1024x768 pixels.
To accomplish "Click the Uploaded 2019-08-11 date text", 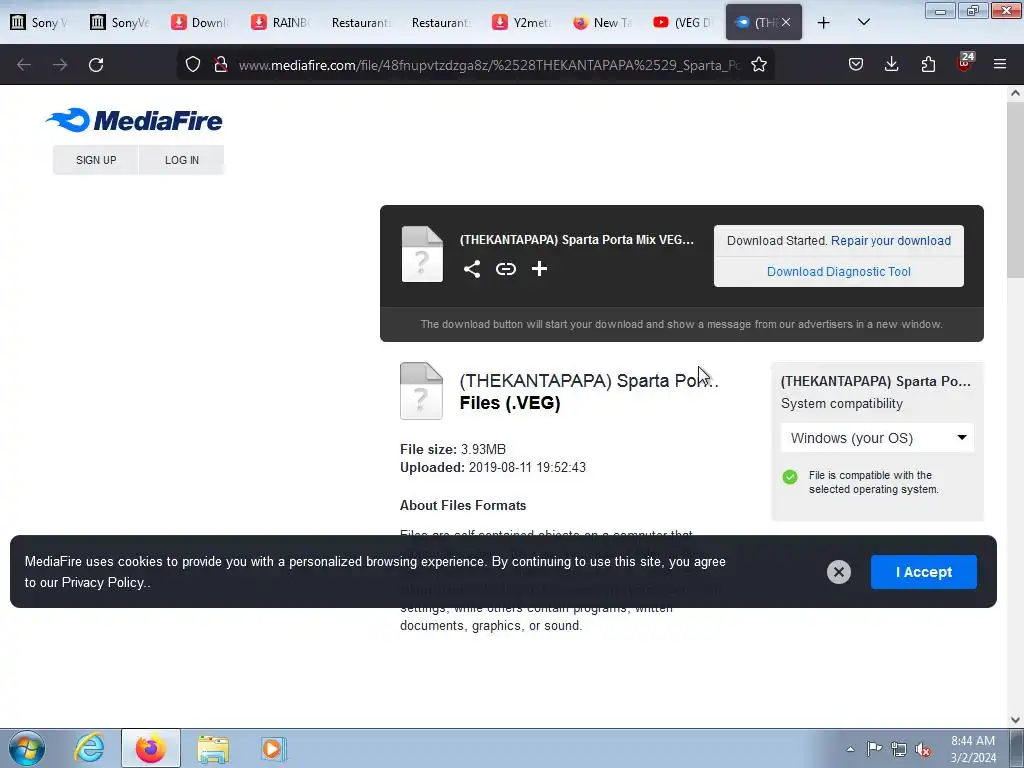I will (492, 468).
